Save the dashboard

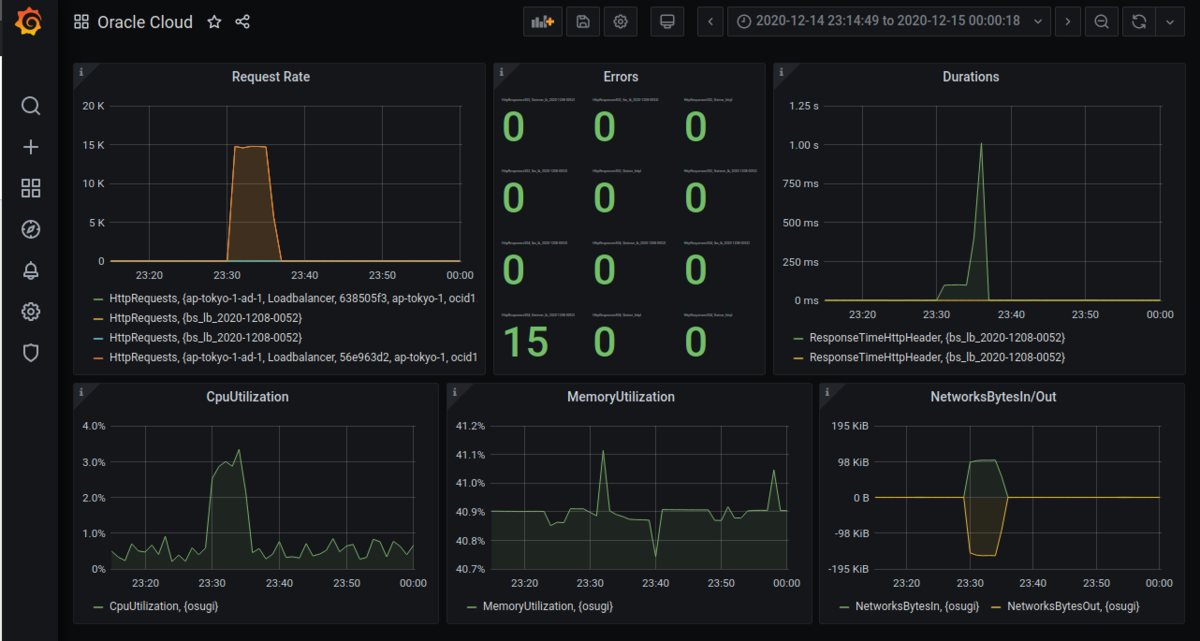click(584, 21)
